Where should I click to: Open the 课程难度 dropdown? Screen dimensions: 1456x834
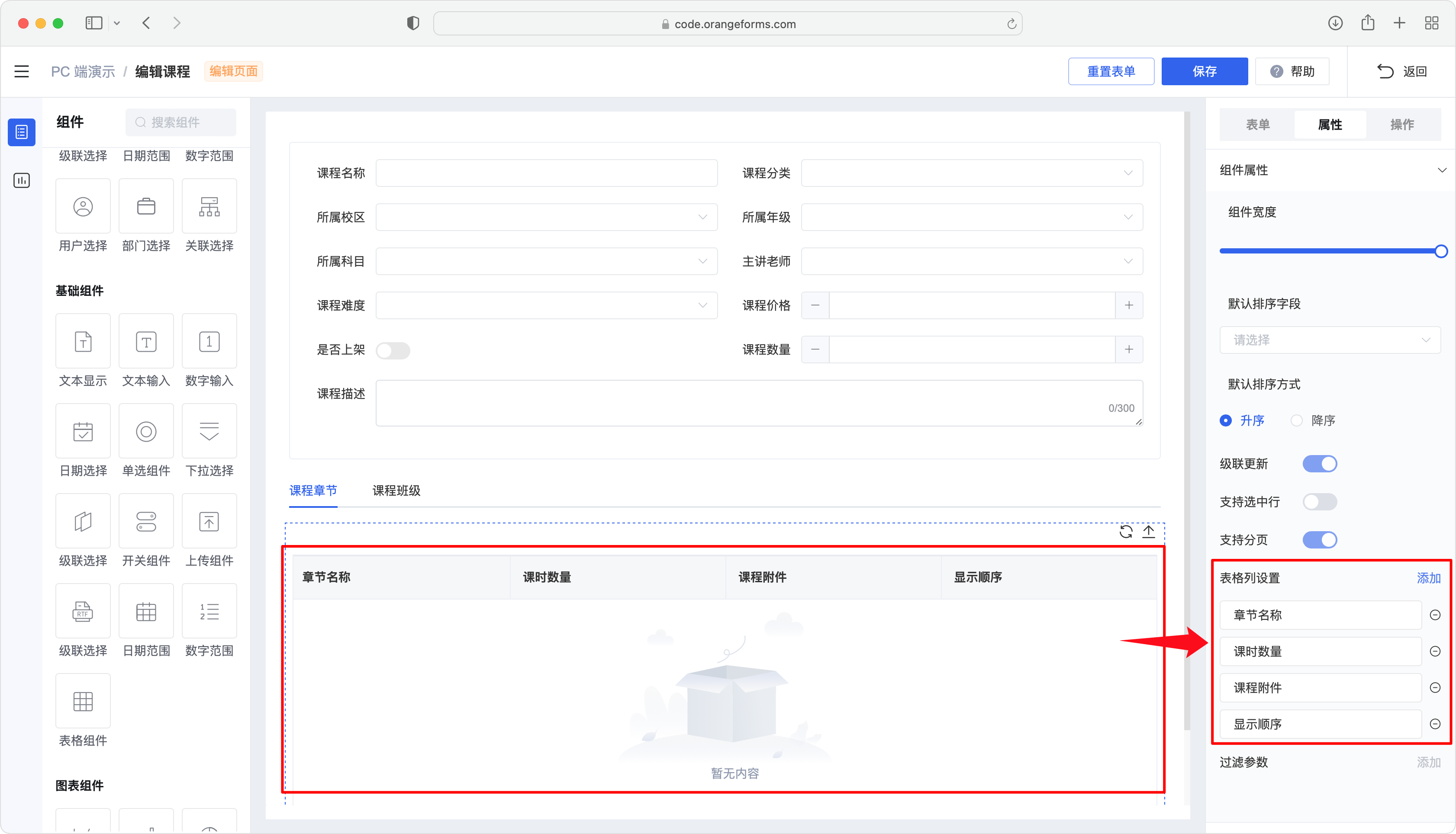pyautogui.click(x=547, y=305)
